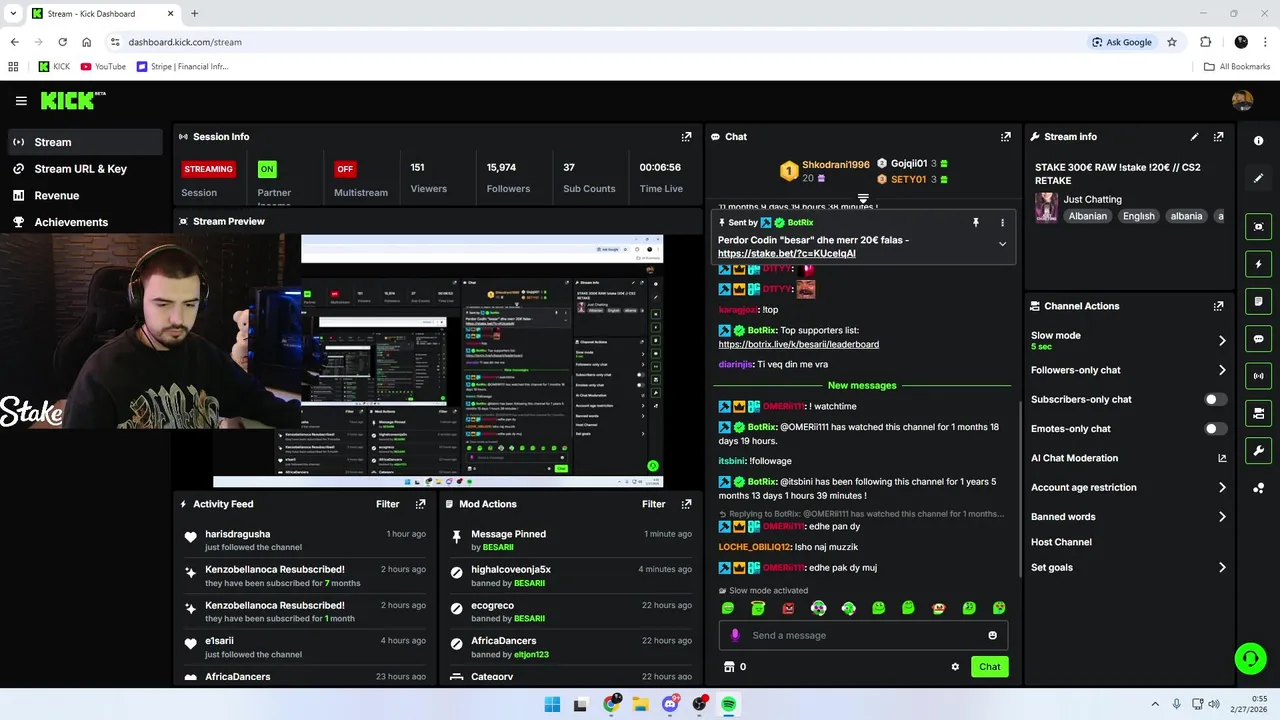Expand Account age restriction options

[x=1222, y=488]
